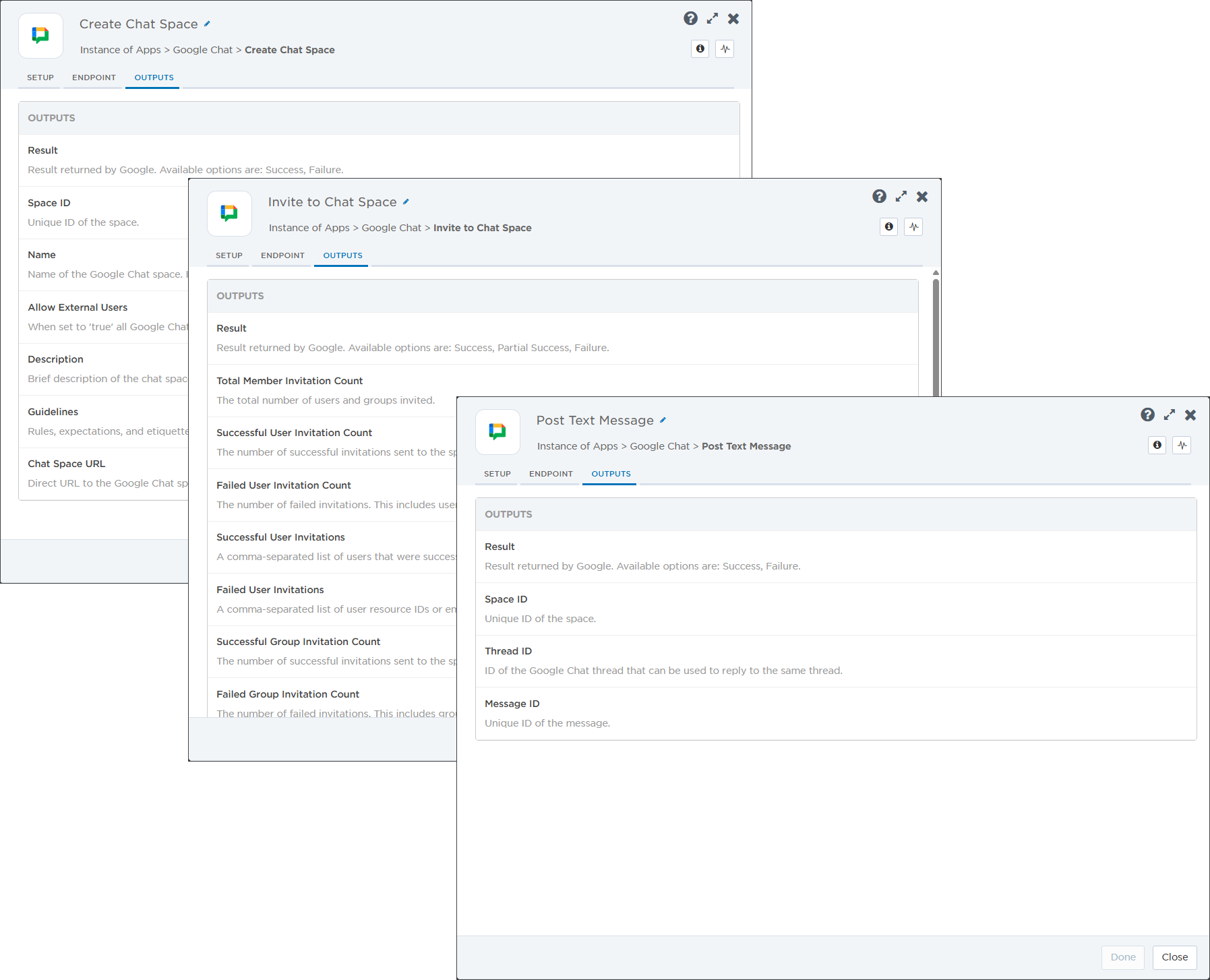Switch to ENDPOINT tab in Post Text Message

pos(551,474)
